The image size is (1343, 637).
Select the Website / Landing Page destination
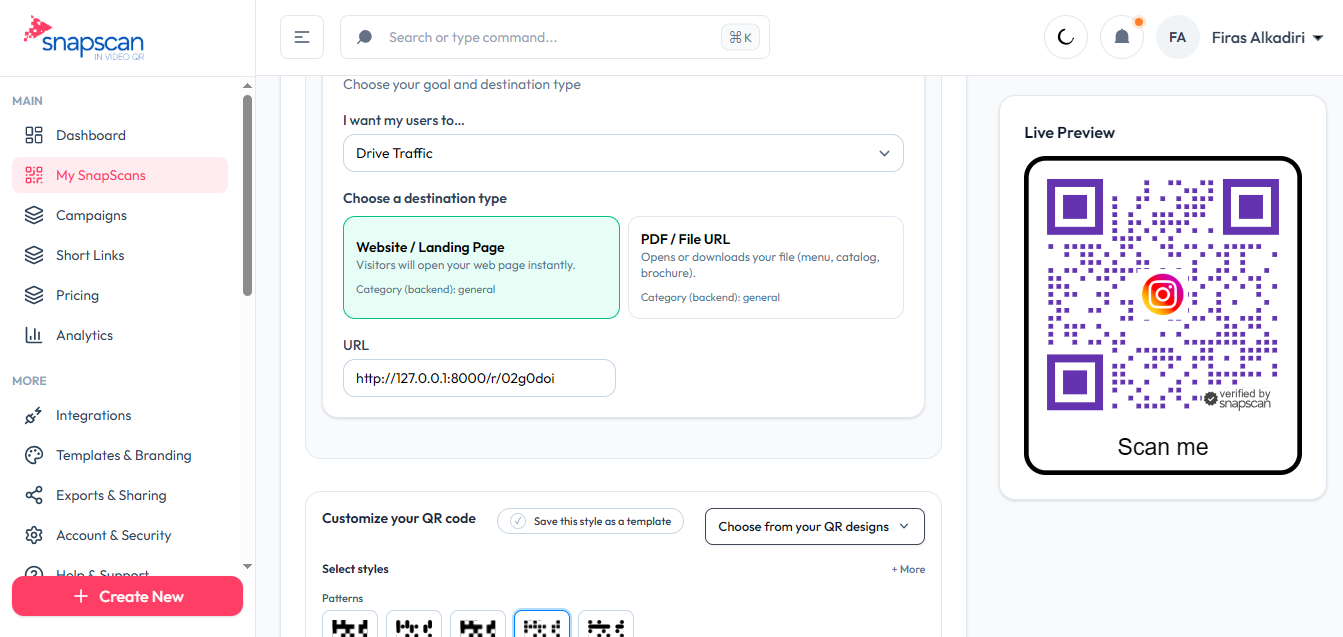point(481,267)
